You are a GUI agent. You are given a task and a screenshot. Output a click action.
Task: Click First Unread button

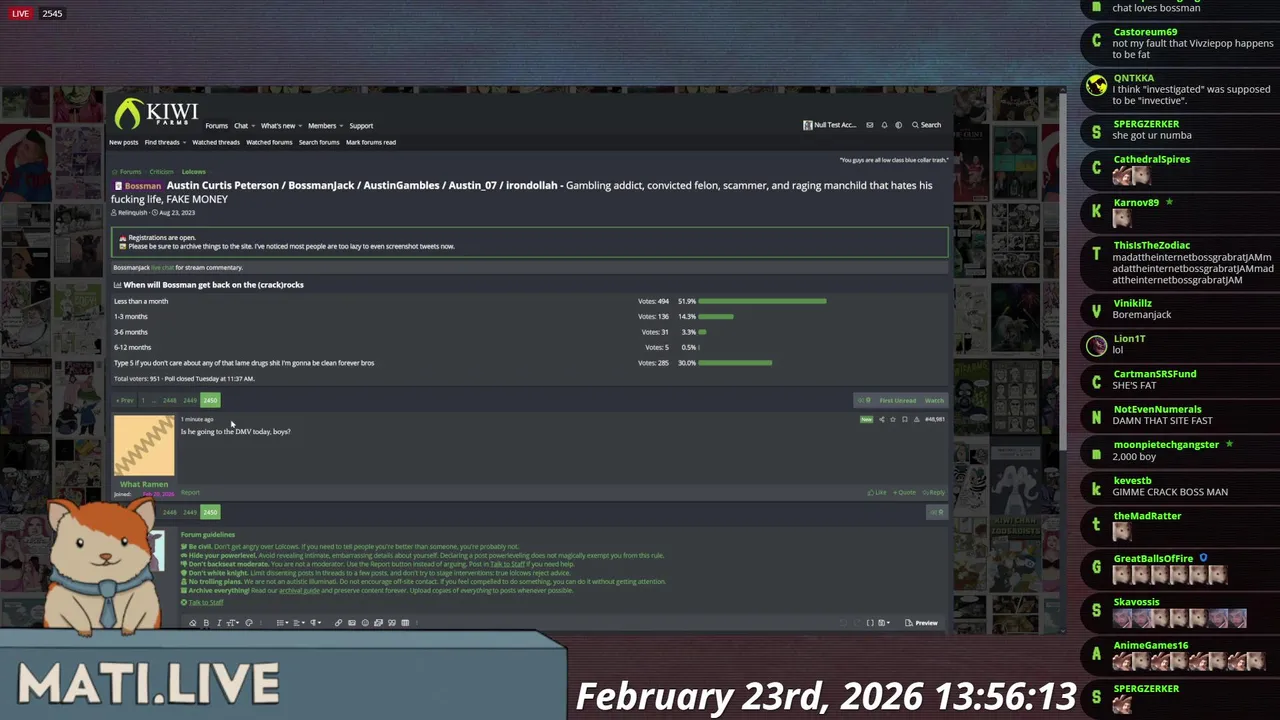[x=897, y=400]
